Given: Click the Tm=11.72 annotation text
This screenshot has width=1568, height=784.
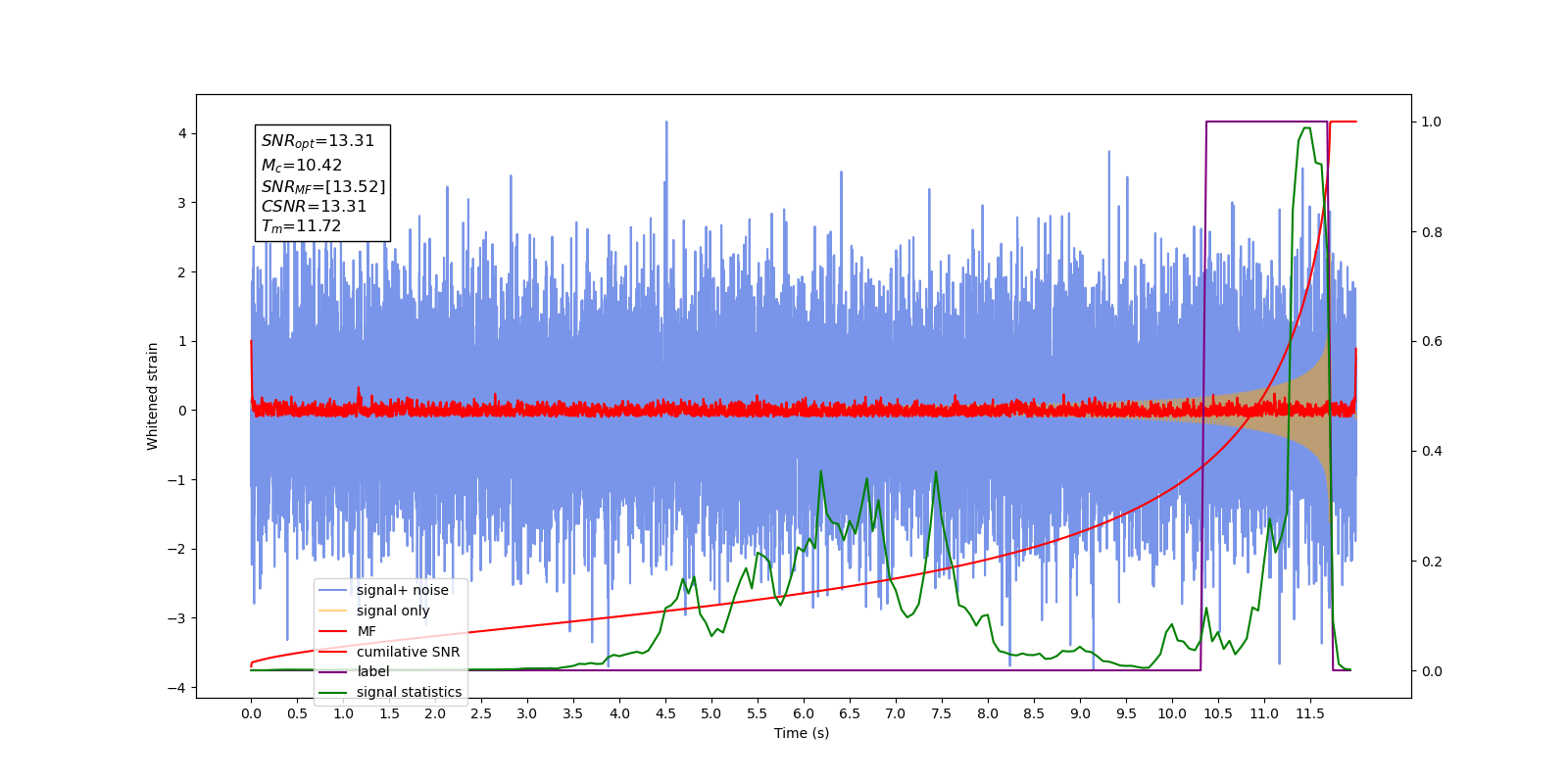Looking at the screenshot, I should (301, 226).
